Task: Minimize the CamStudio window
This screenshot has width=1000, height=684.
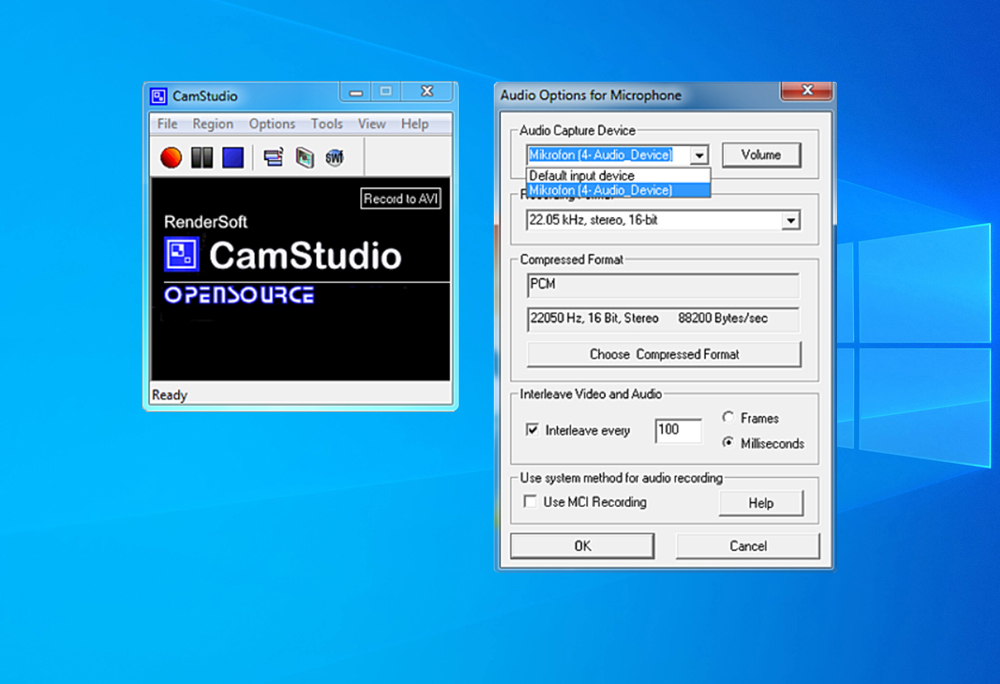Action: 356,92
